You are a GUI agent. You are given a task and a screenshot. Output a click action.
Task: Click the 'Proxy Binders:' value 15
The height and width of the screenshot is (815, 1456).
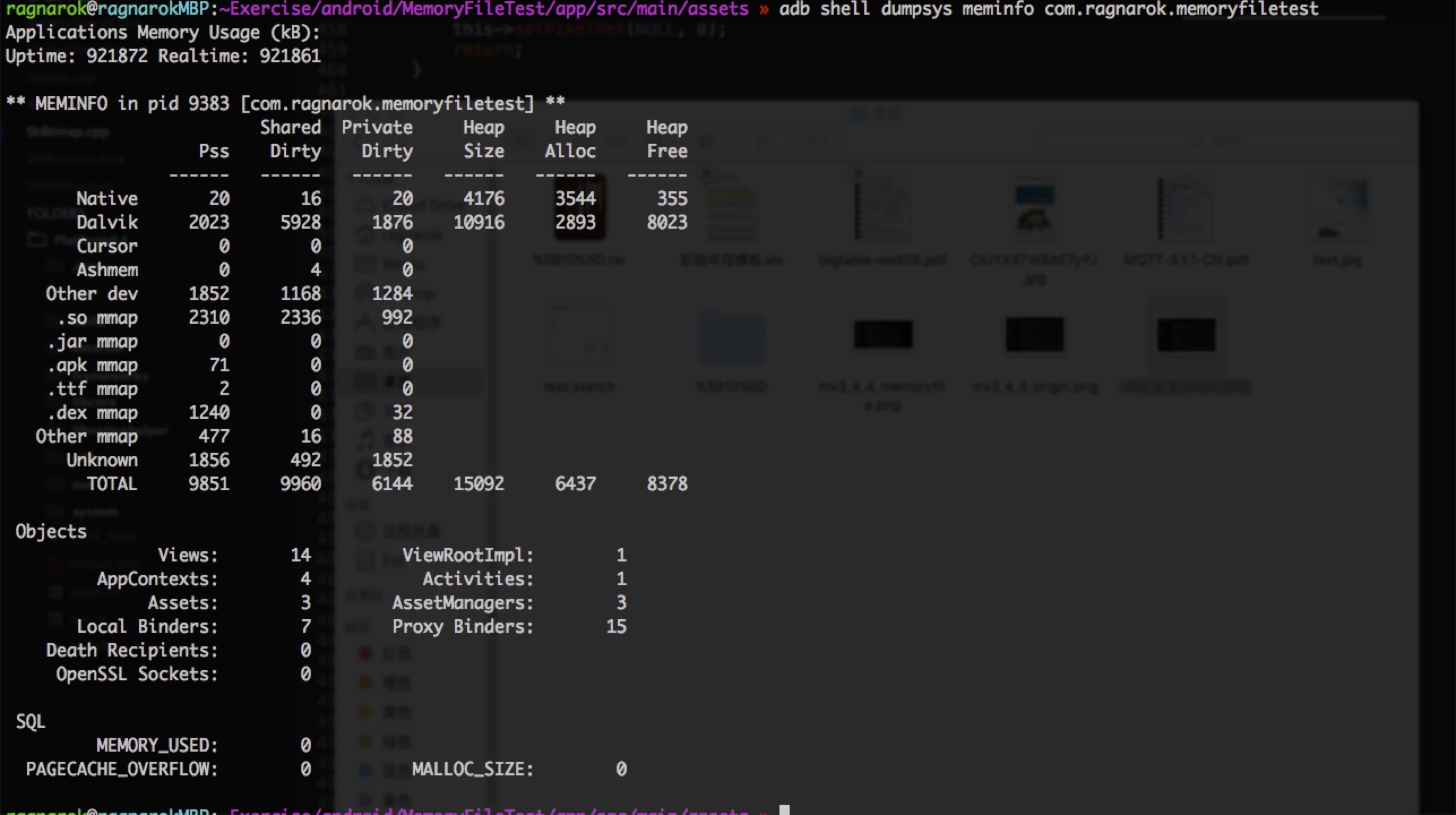(x=616, y=627)
